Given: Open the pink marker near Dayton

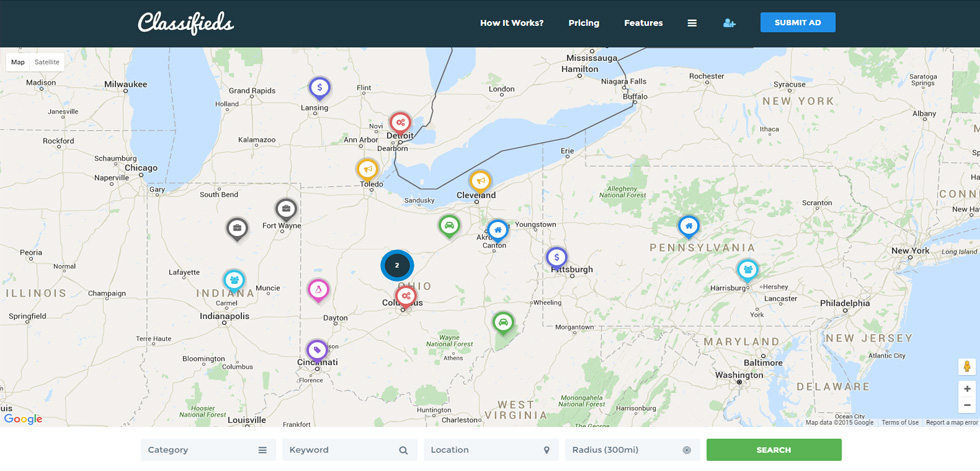Looking at the screenshot, I should click(x=318, y=290).
